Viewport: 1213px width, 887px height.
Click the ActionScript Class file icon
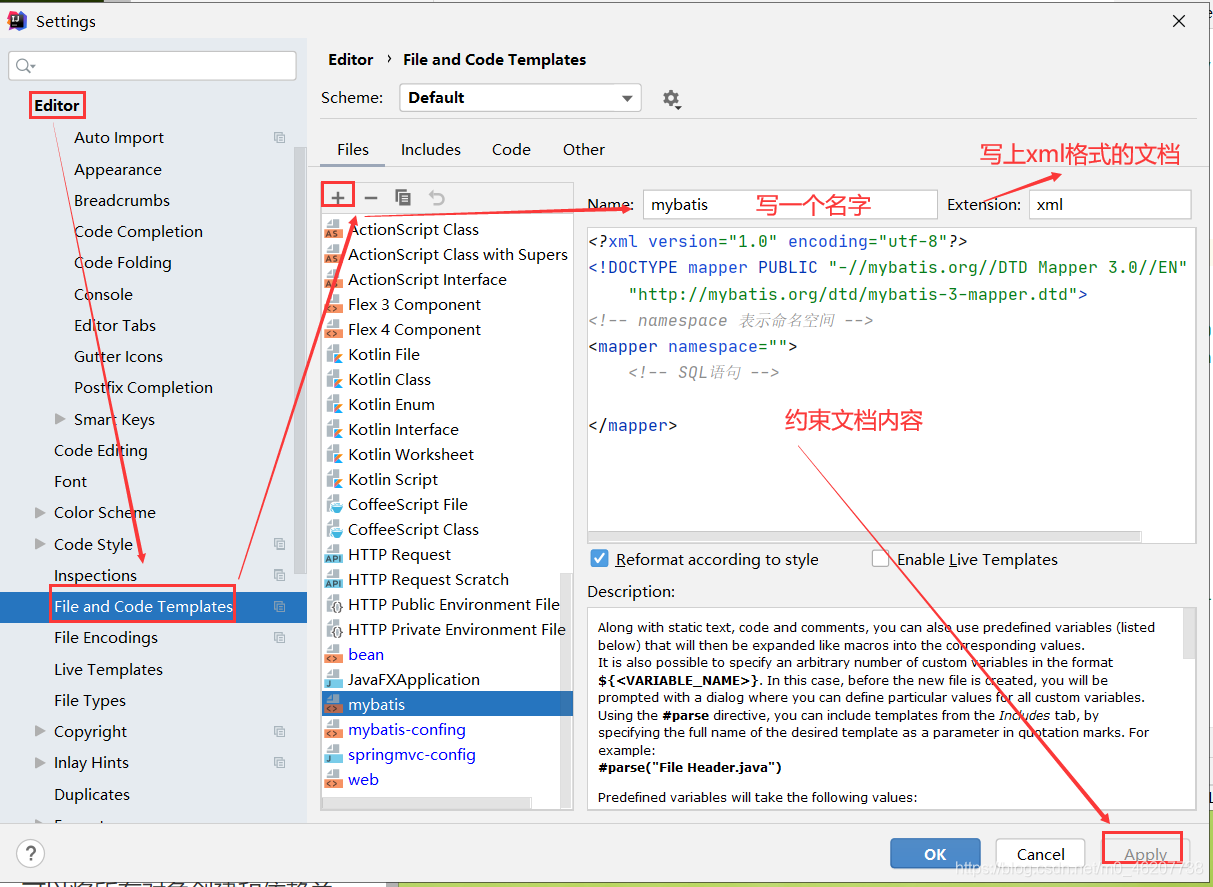click(x=333, y=230)
